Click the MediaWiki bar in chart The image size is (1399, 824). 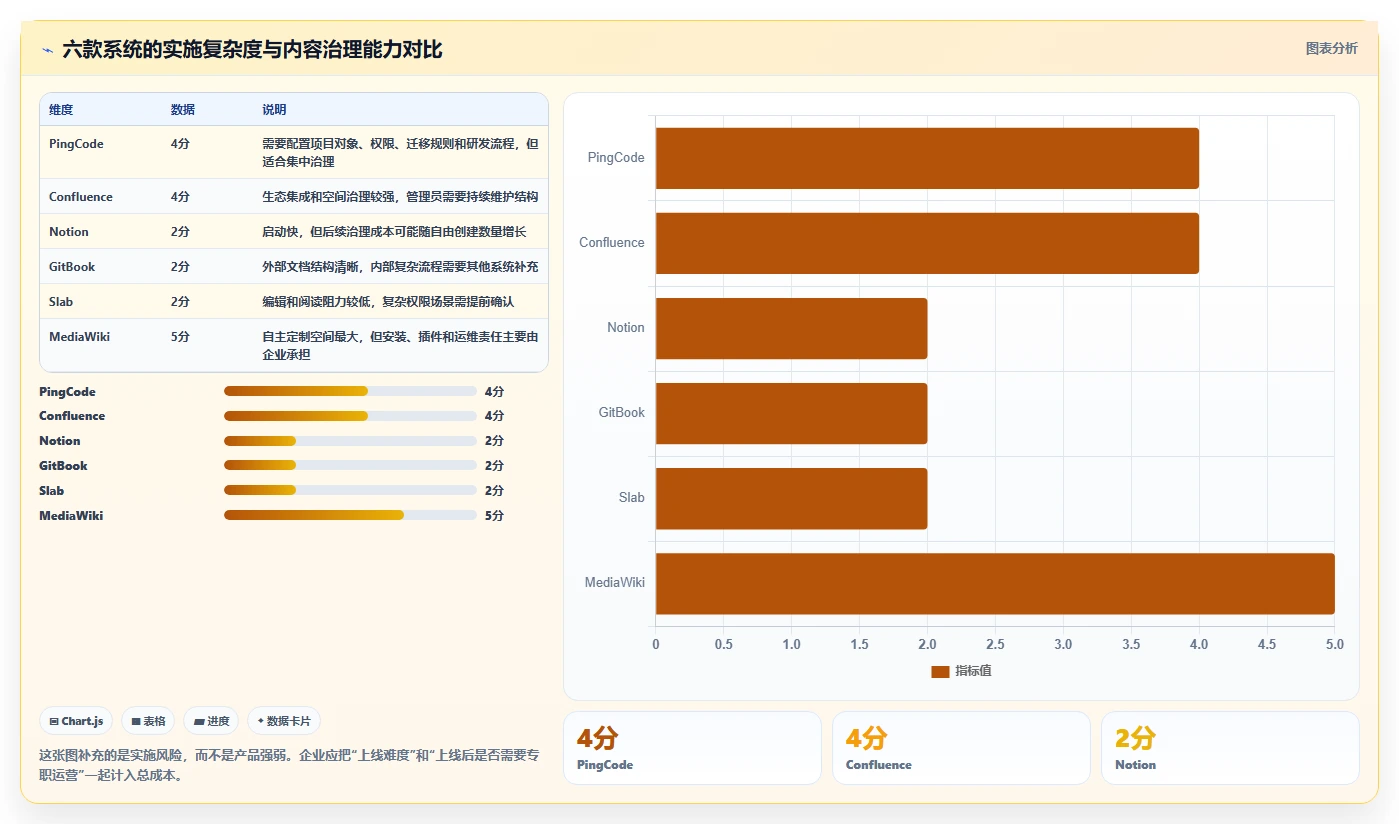click(995, 583)
